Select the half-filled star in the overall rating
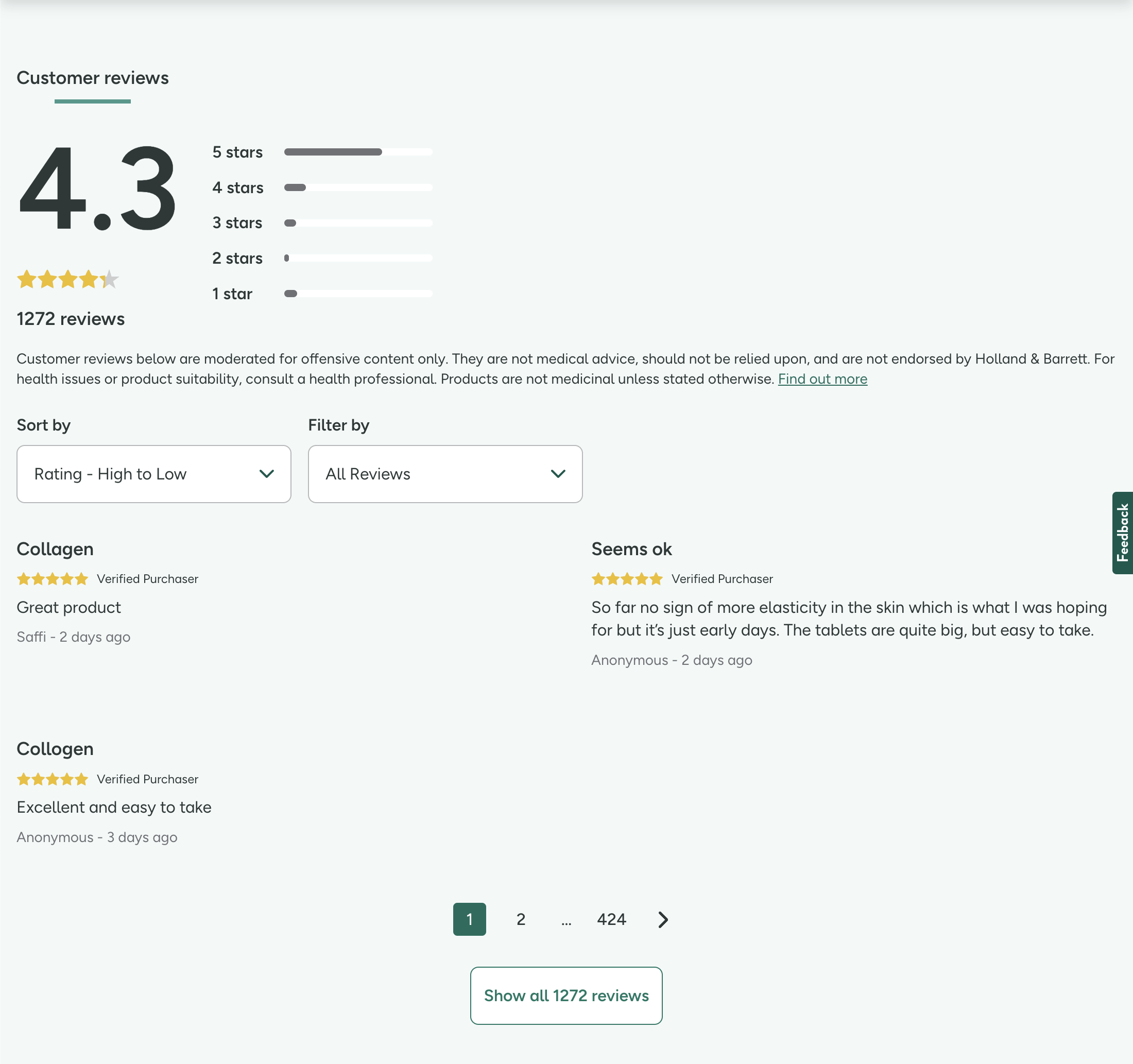This screenshot has height=1064, width=1133. tap(109, 279)
